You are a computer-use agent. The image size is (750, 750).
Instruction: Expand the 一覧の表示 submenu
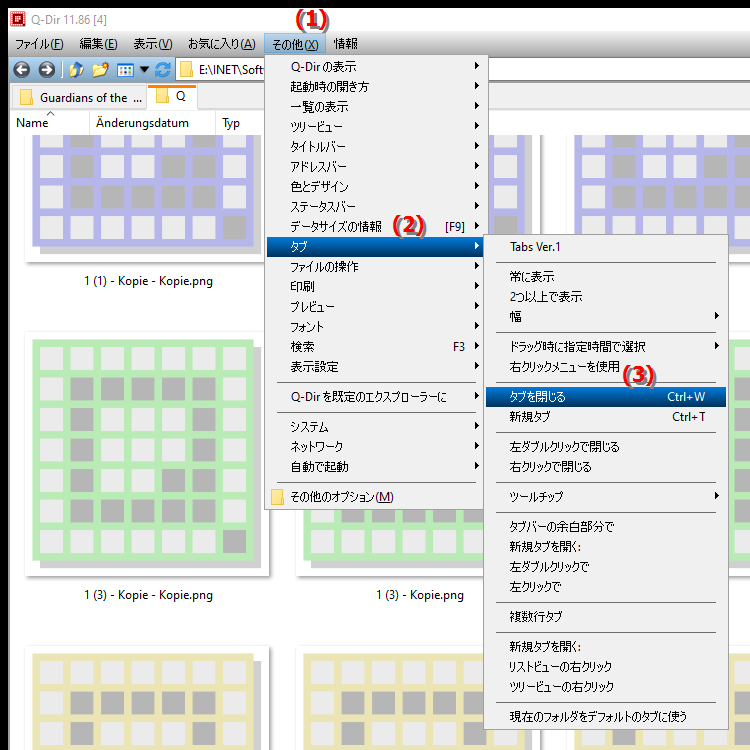click(x=375, y=107)
